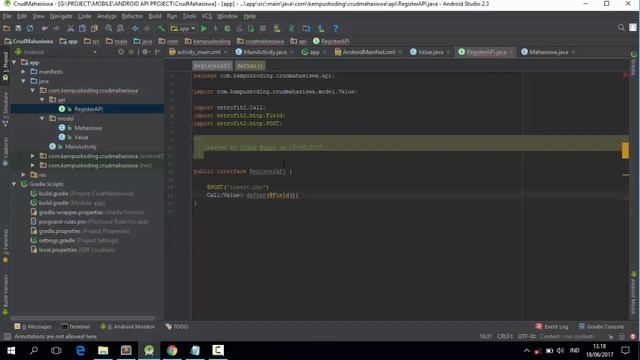The width and height of the screenshot is (640, 360).
Task: Collapse the api package node
Action: 42,100
